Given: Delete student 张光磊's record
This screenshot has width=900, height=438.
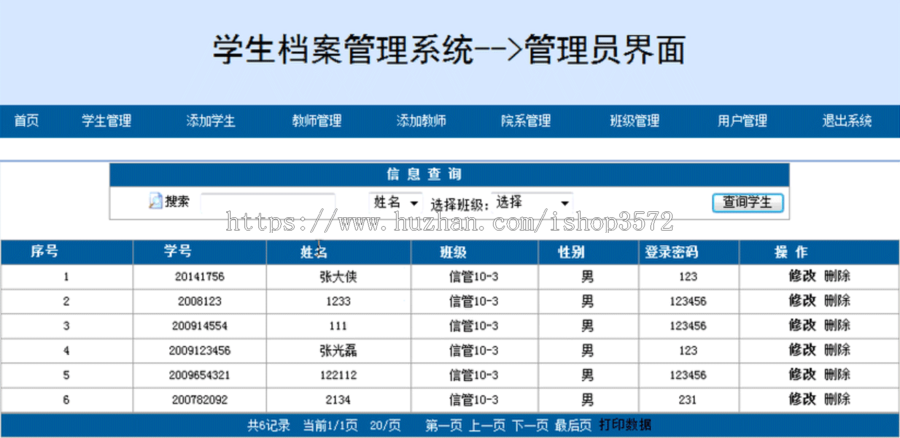Looking at the screenshot, I should point(837,350).
